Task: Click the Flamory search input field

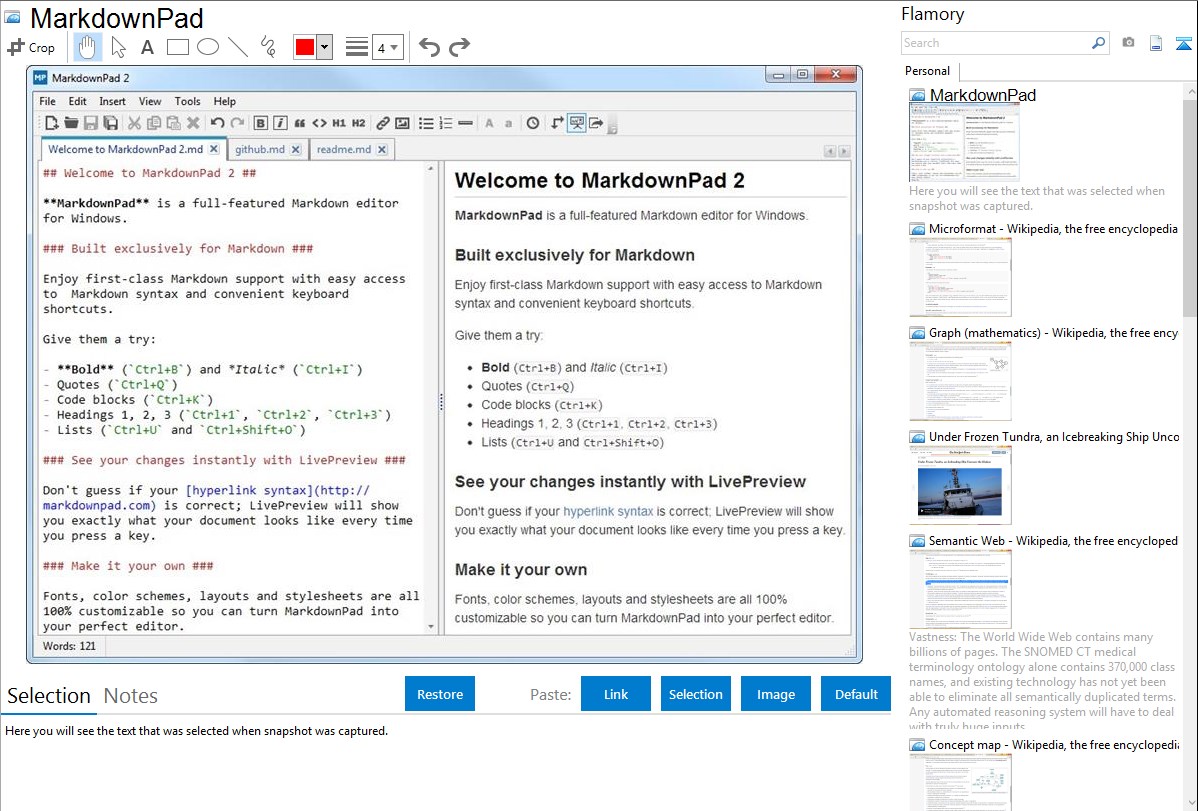Action: [x=996, y=43]
